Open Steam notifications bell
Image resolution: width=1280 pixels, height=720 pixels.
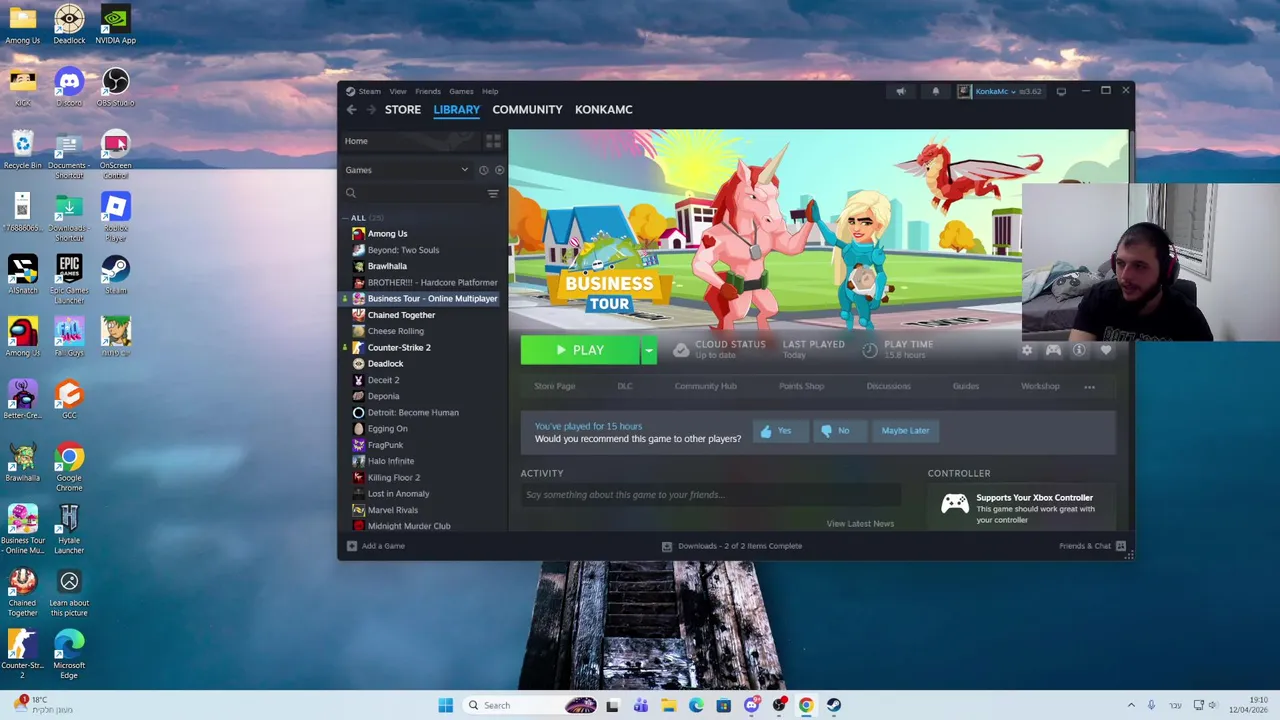pyautogui.click(x=935, y=91)
